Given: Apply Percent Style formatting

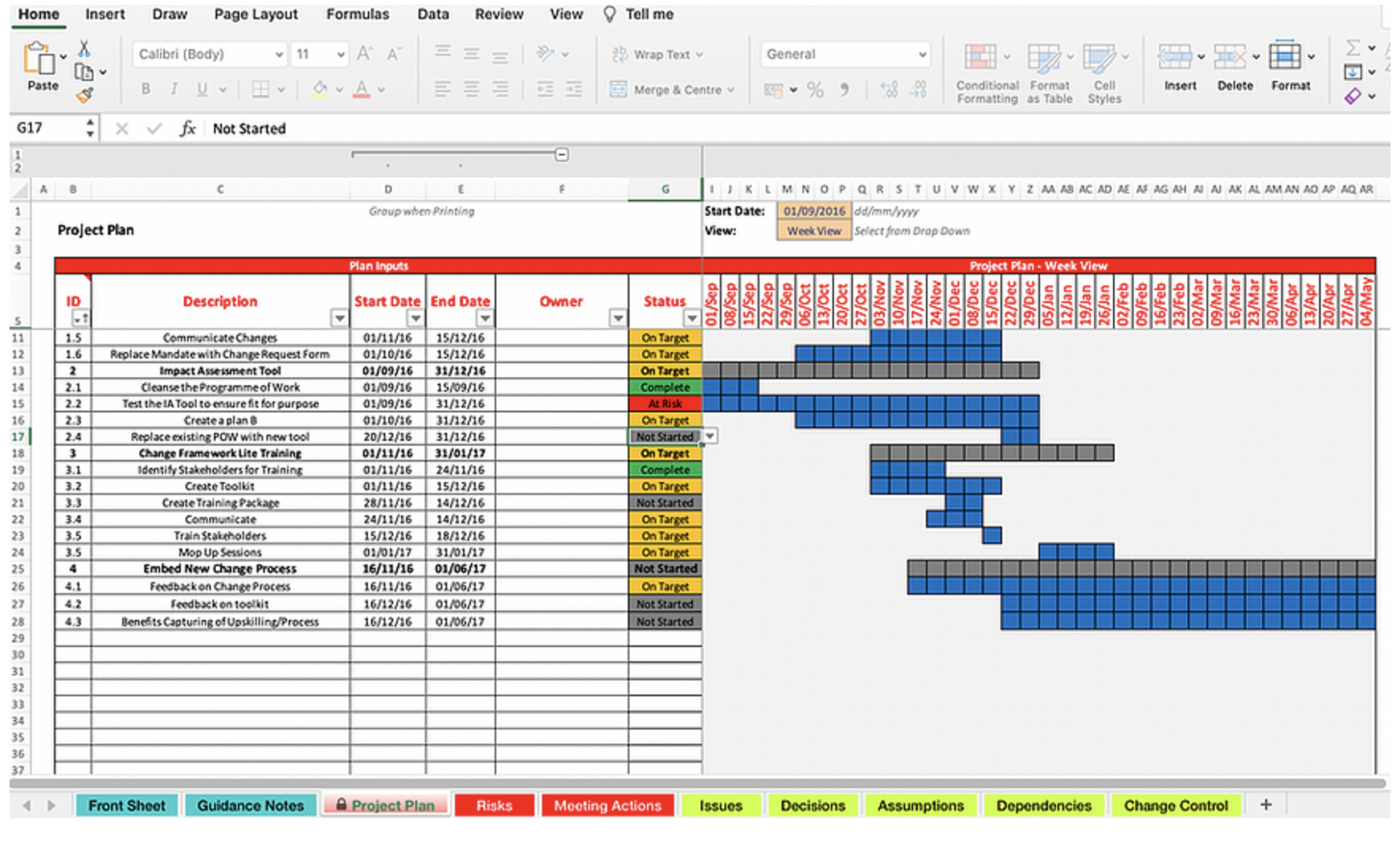Looking at the screenshot, I should pyautogui.click(x=814, y=90).
